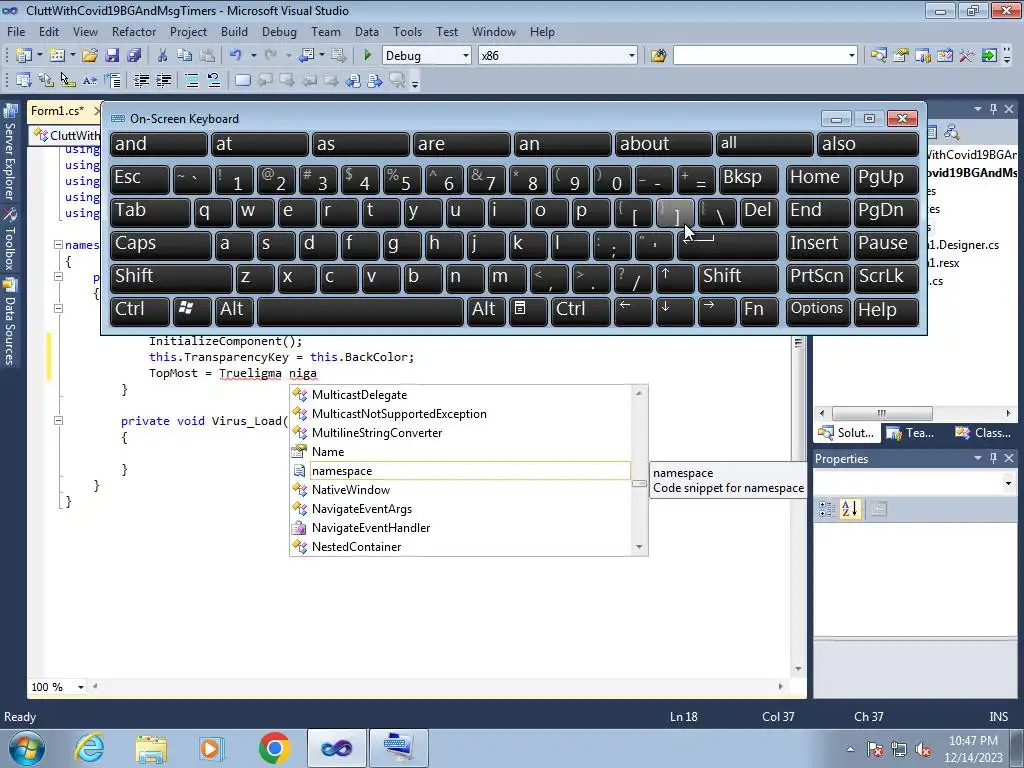Screen dimensions: 1024x768
Task: Open the Windows Start menu orb
Action: [x=27, y=748]
